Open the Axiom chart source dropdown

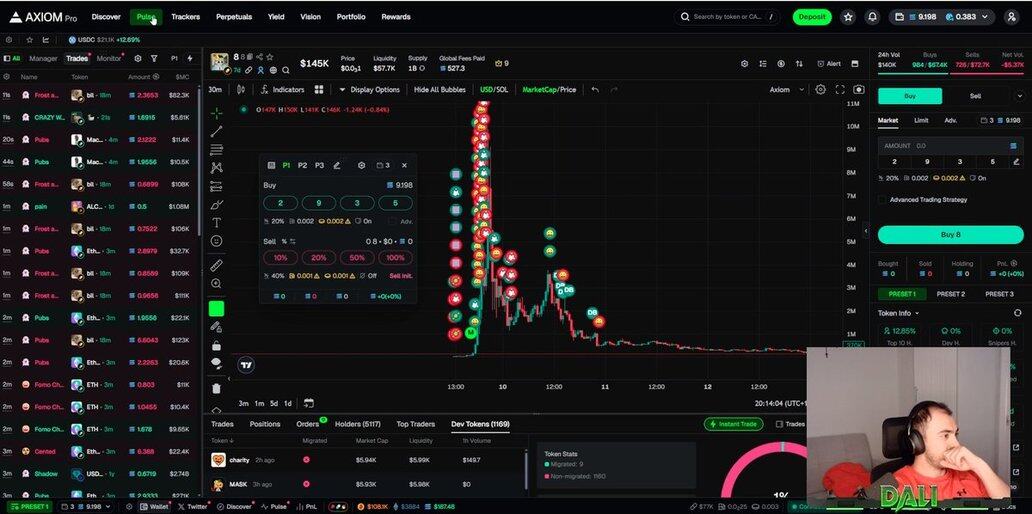click(785, 89)
